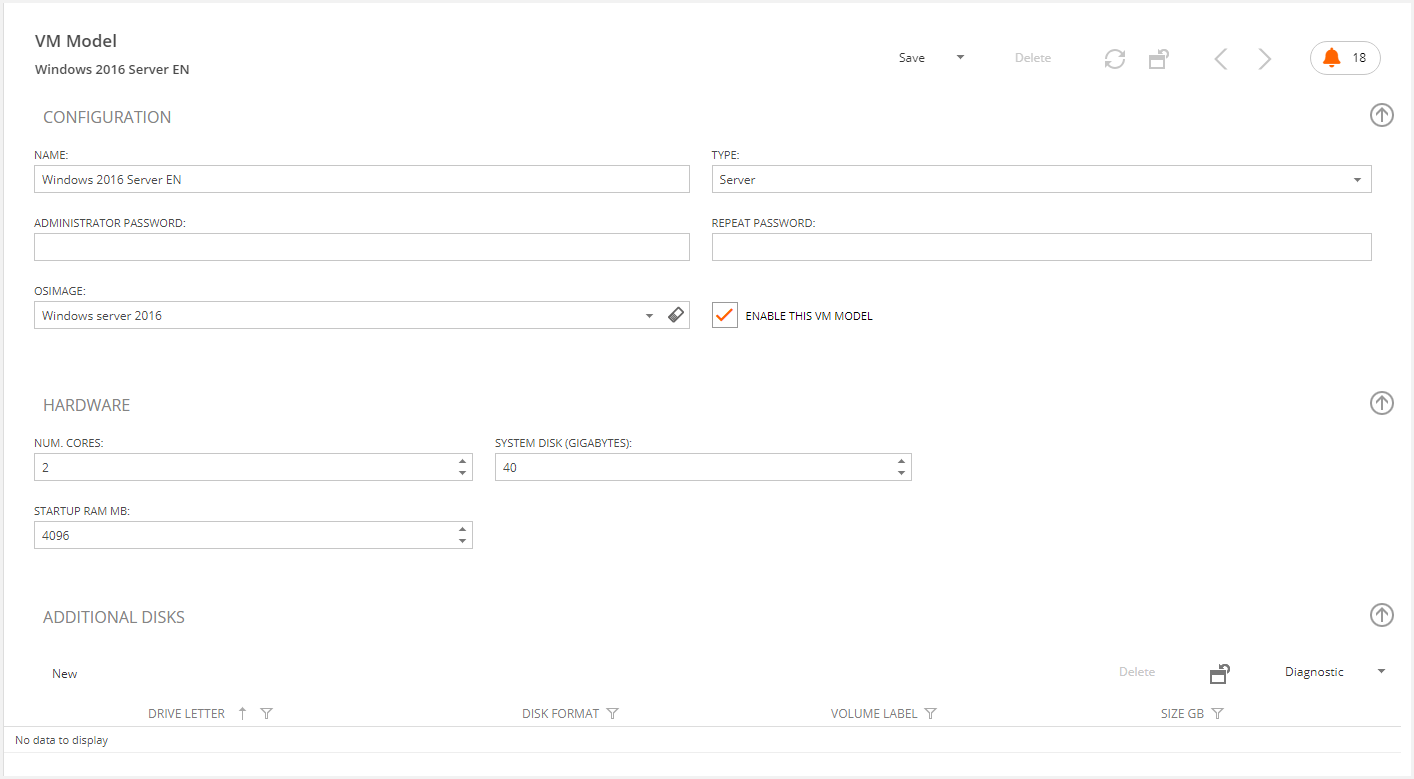Decrease Num. Cores value

462,473
